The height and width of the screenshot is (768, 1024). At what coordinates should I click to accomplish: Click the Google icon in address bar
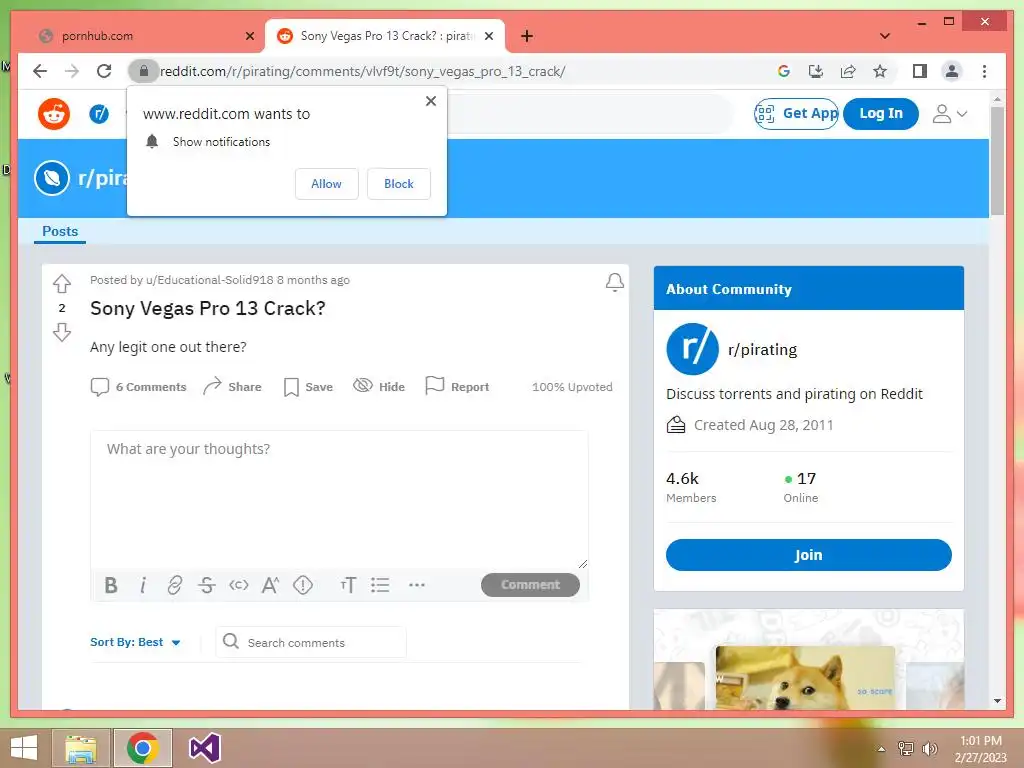(784, 71)
